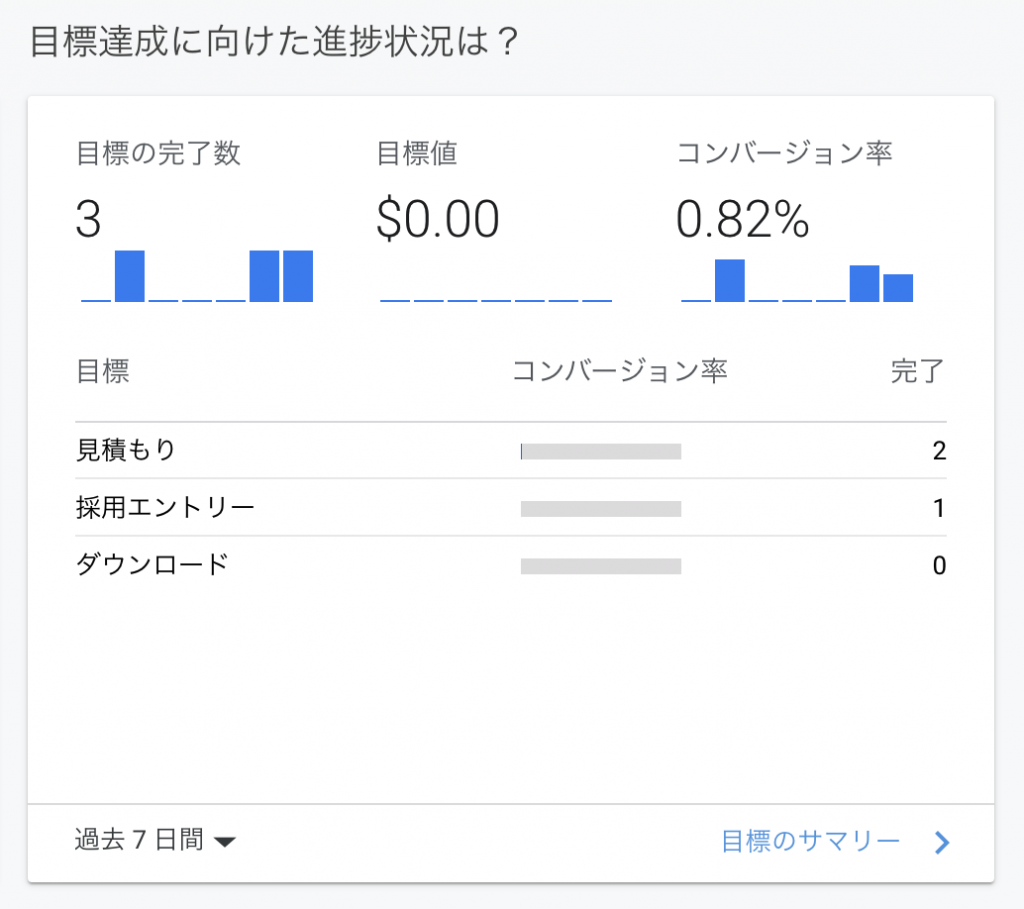The height and width of the screenshot is (909, 1024).
Task: Click the 完了 column header
Action: pos(917,372)
